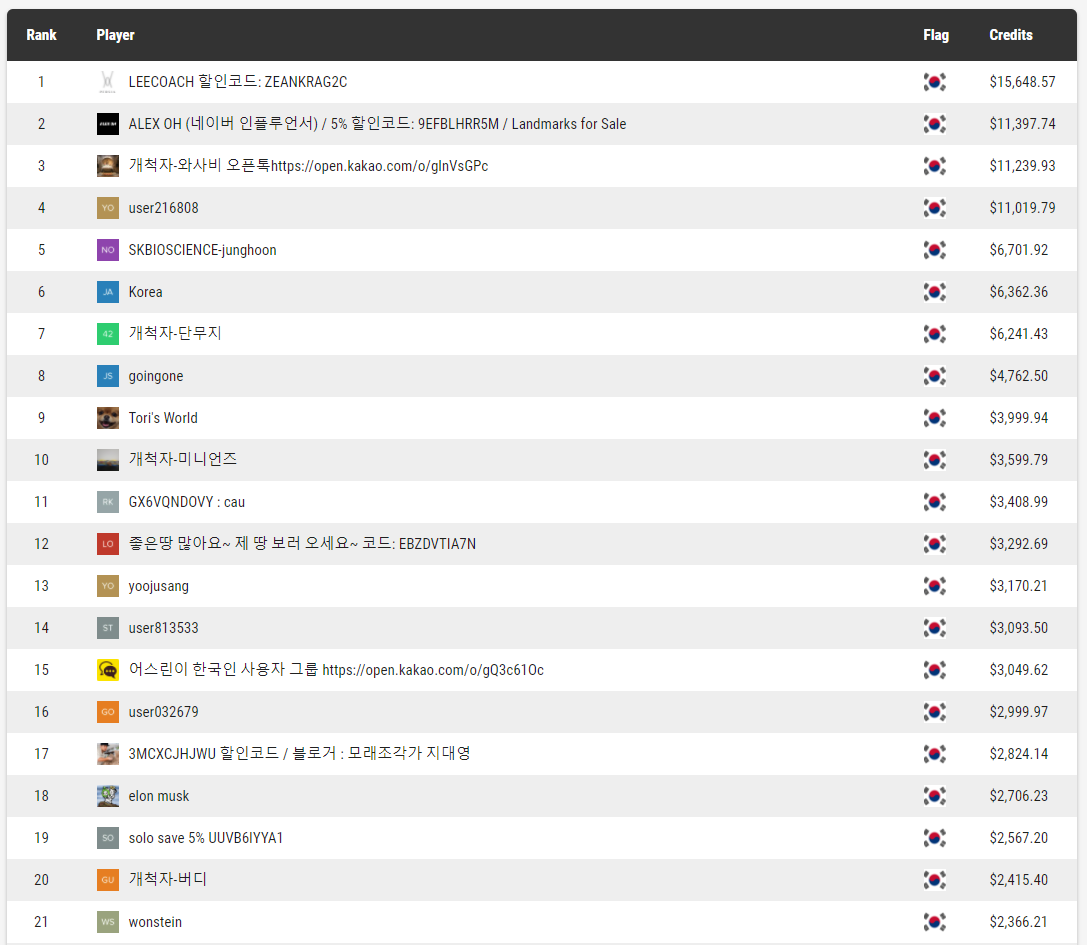Click user032679 orange GO avatar

click(107, 712)
